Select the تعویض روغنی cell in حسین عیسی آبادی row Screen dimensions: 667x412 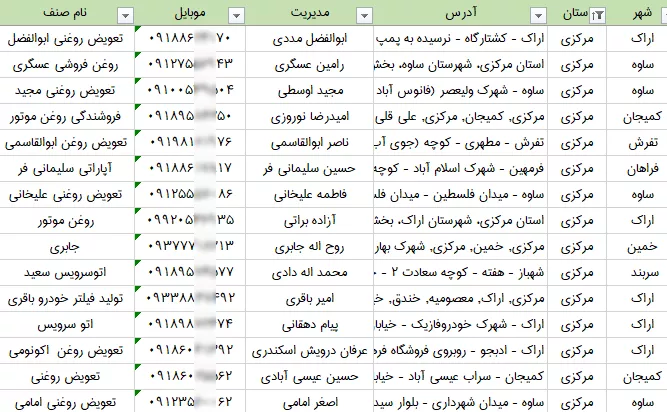67,377
